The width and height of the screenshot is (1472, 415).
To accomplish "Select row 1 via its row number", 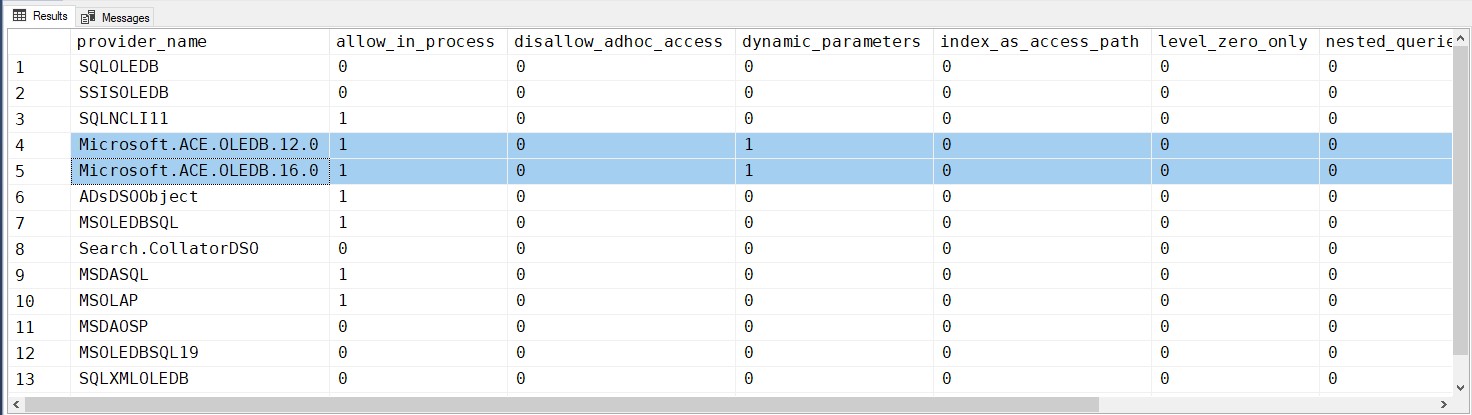I will (x=39, y=67).
